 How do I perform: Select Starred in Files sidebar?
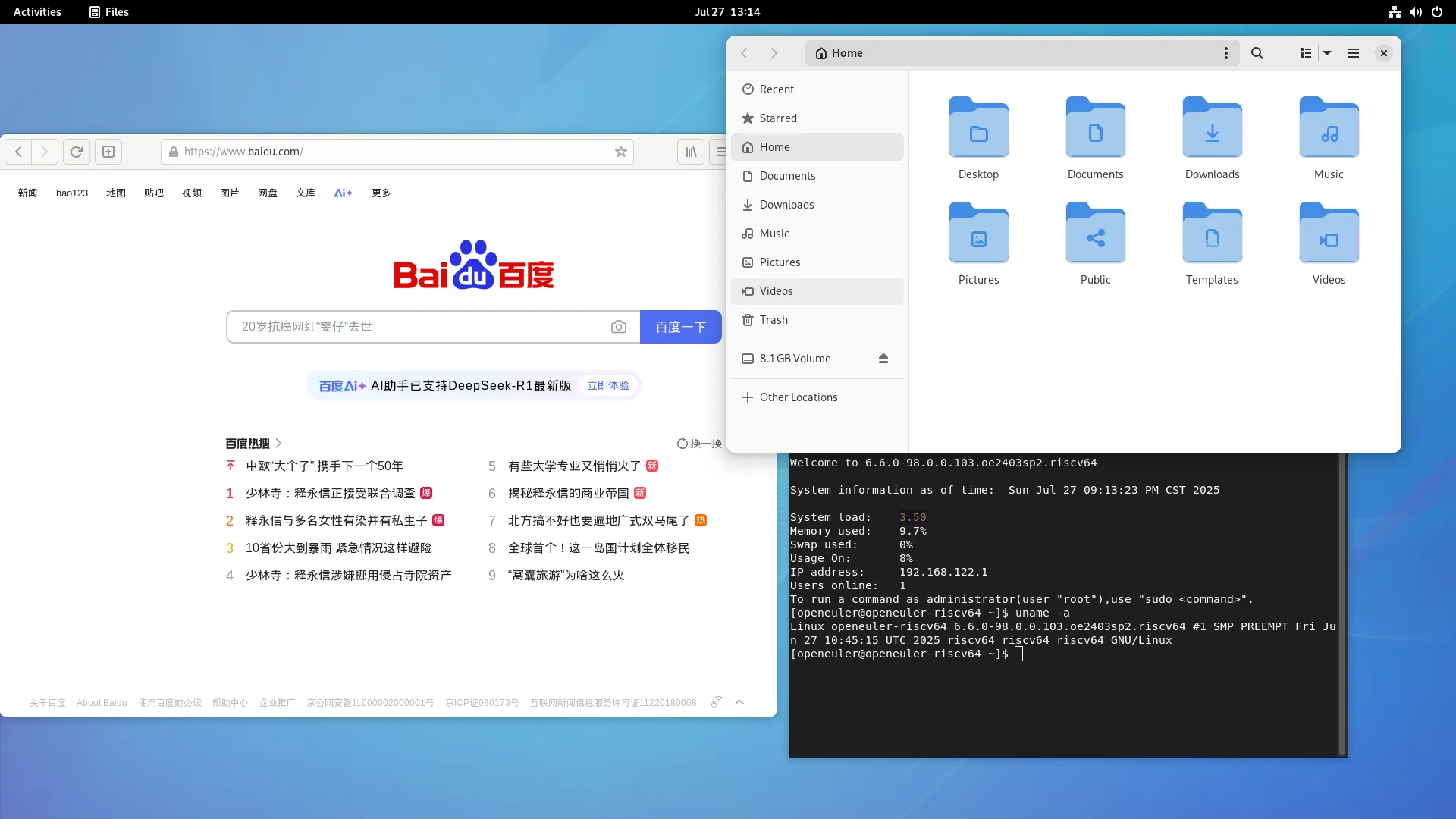tap(817, 118)
